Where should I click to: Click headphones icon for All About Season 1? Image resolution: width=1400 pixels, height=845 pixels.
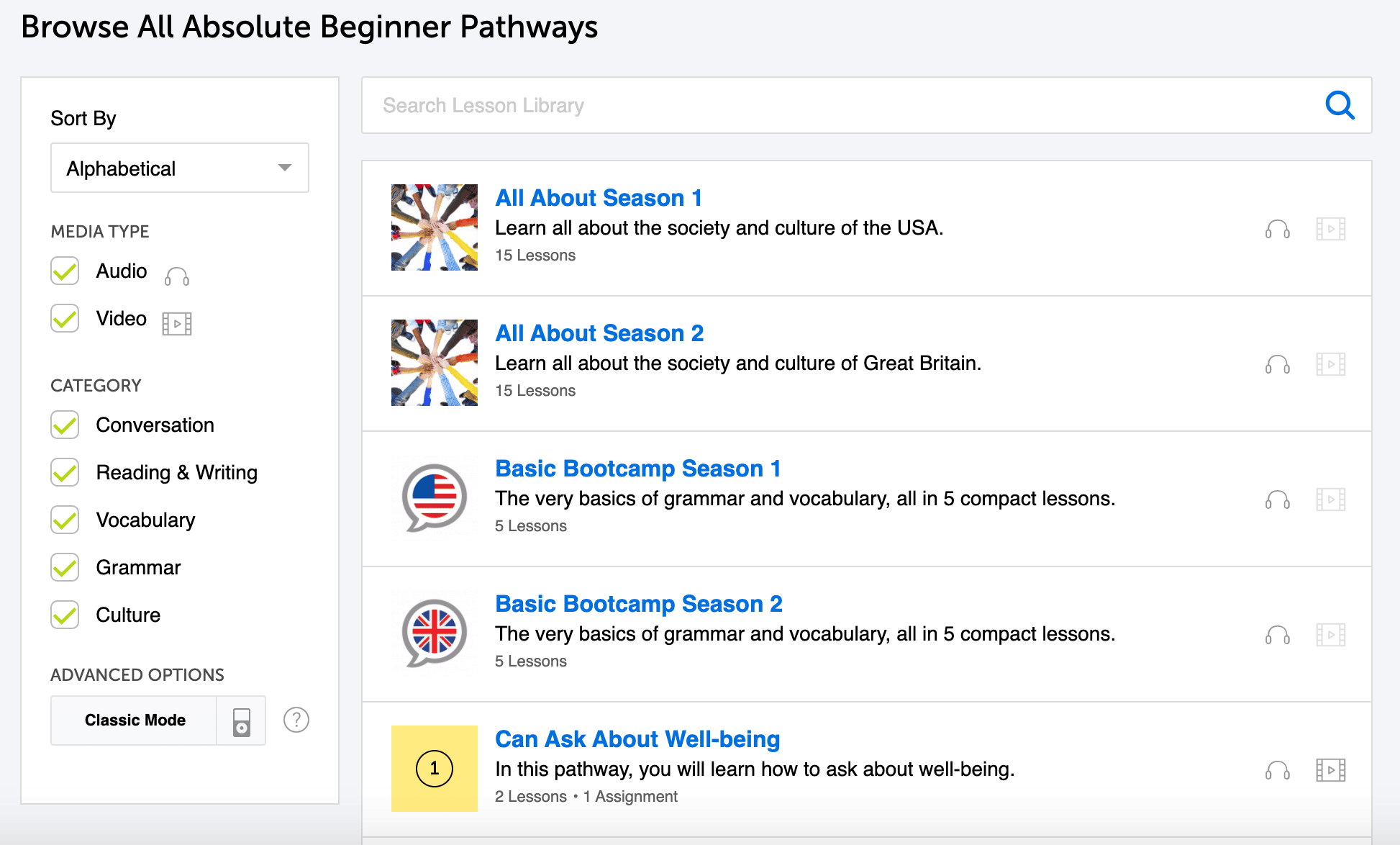click(1277, 230)
